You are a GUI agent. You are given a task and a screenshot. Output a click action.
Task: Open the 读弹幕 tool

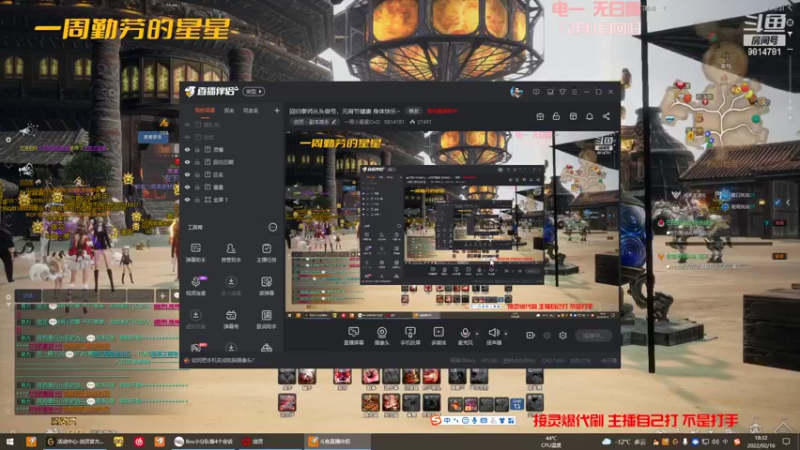(266, 286)
